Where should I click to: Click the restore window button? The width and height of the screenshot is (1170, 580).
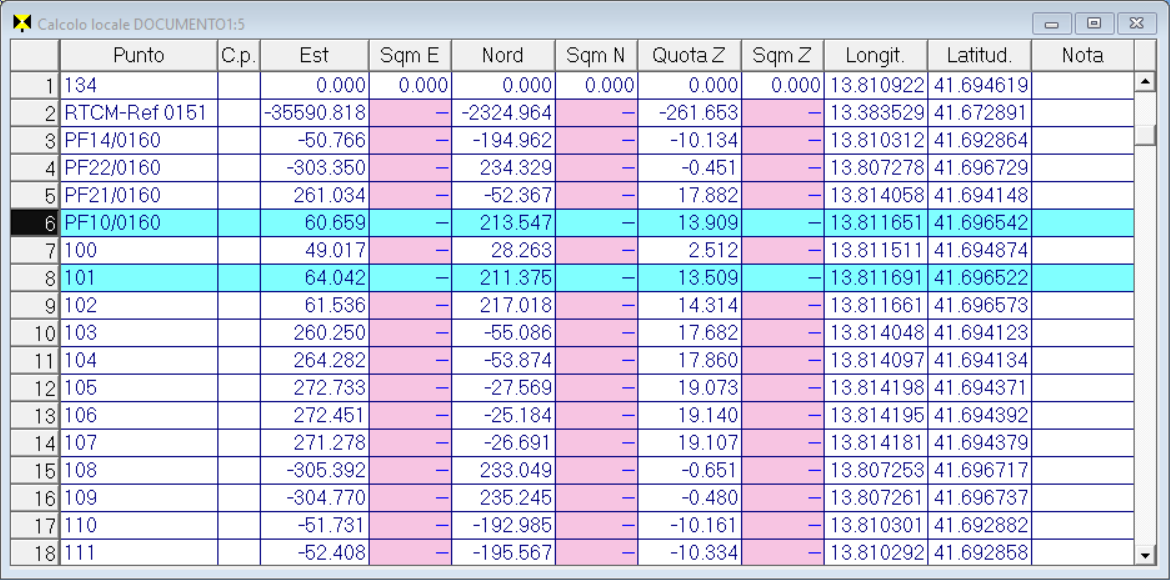click(x=1094, y=23)
